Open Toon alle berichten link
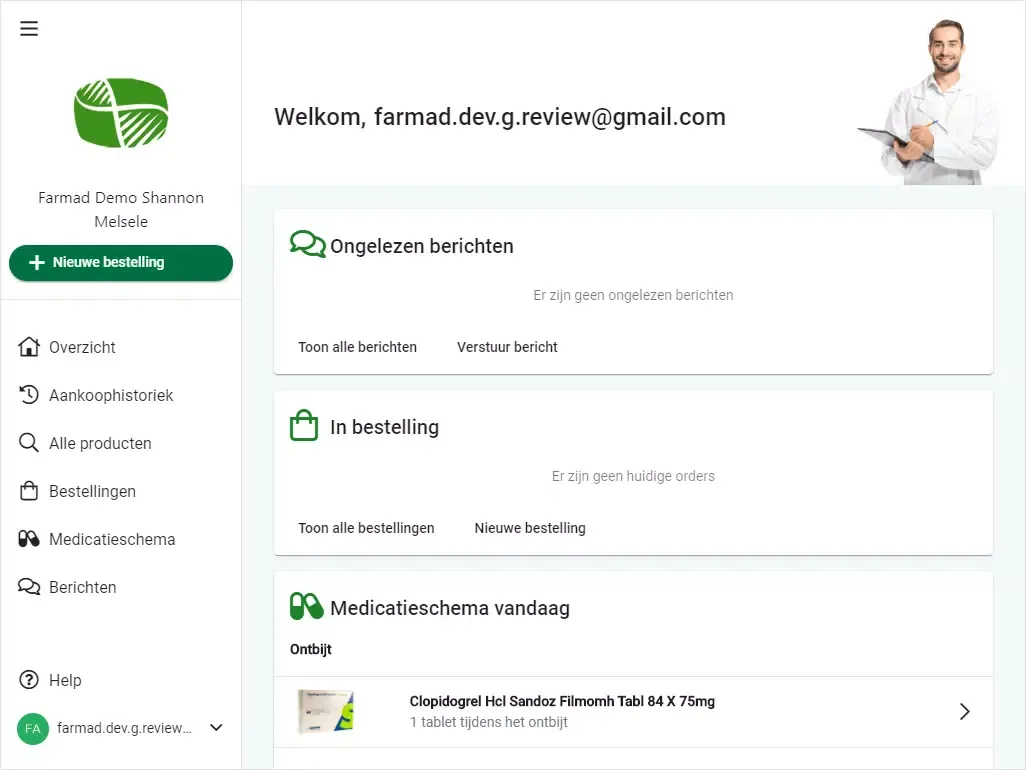The image size is (1026, 770). (x=357, y=347)
